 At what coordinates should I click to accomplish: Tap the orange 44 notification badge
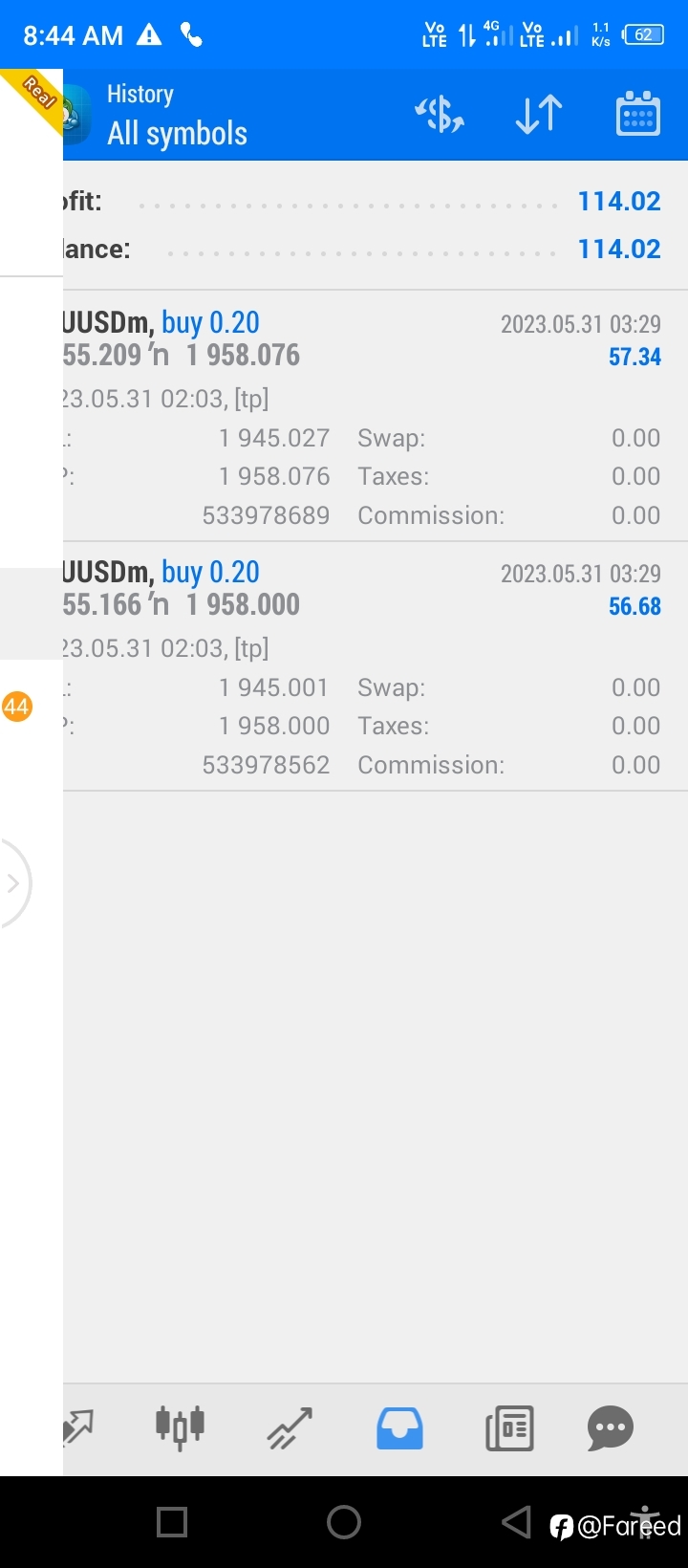[16, 707]
